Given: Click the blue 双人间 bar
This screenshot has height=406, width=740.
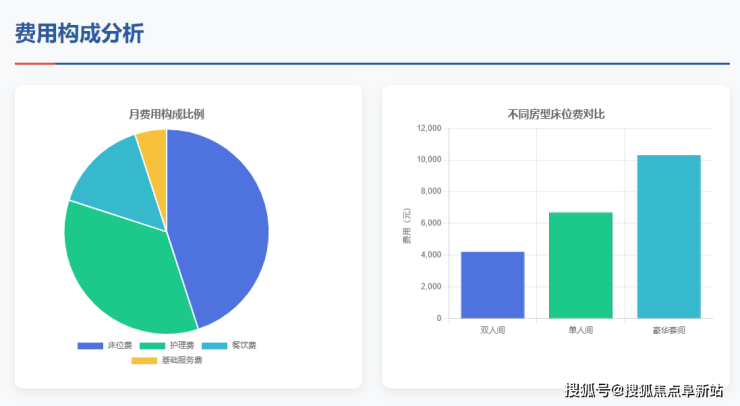Looking at the screenshot, I should click(x=492, y=285).
